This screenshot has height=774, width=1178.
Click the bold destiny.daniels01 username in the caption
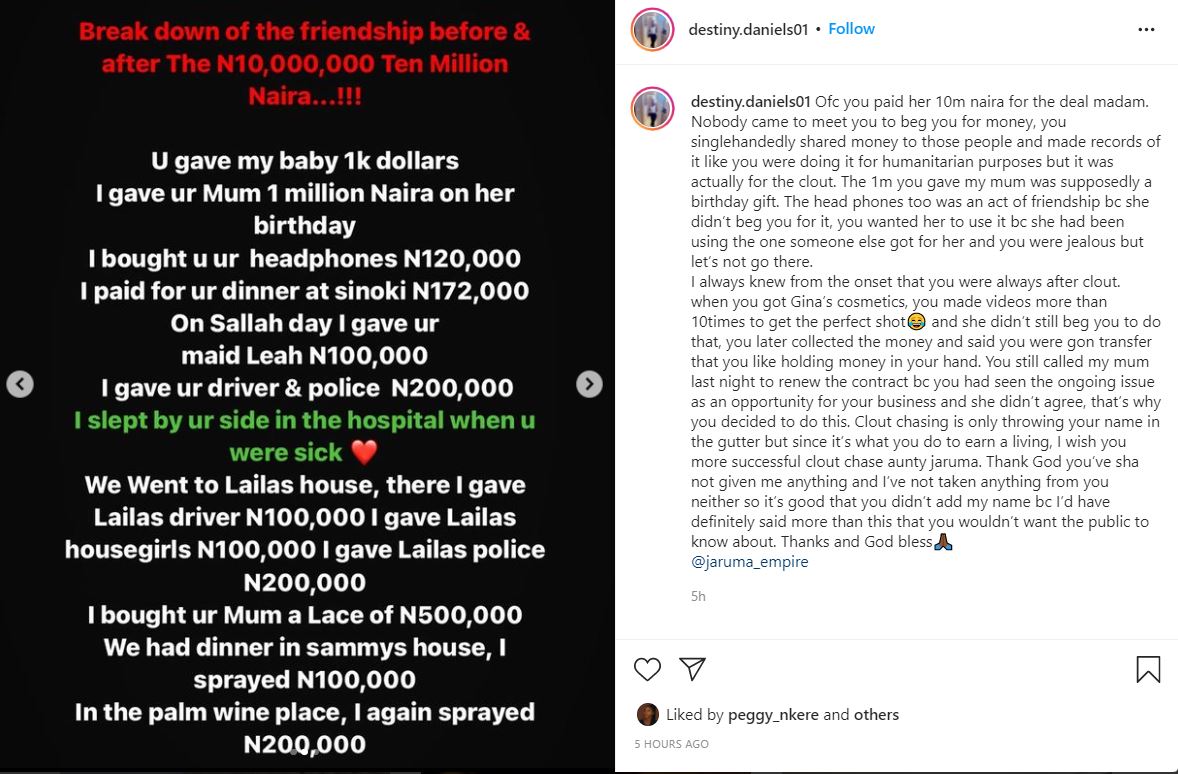(x=750, y=101)
